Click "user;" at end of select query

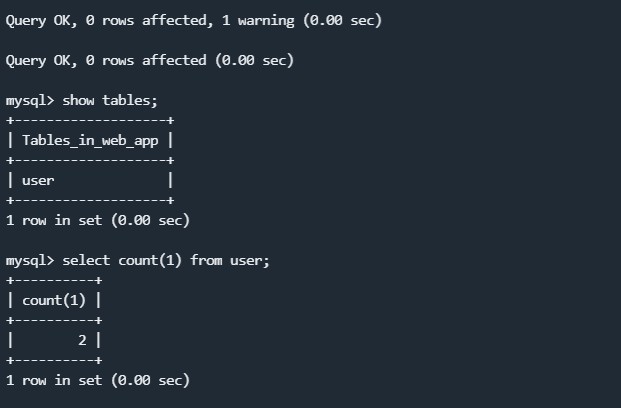click(x=250, y=260)
